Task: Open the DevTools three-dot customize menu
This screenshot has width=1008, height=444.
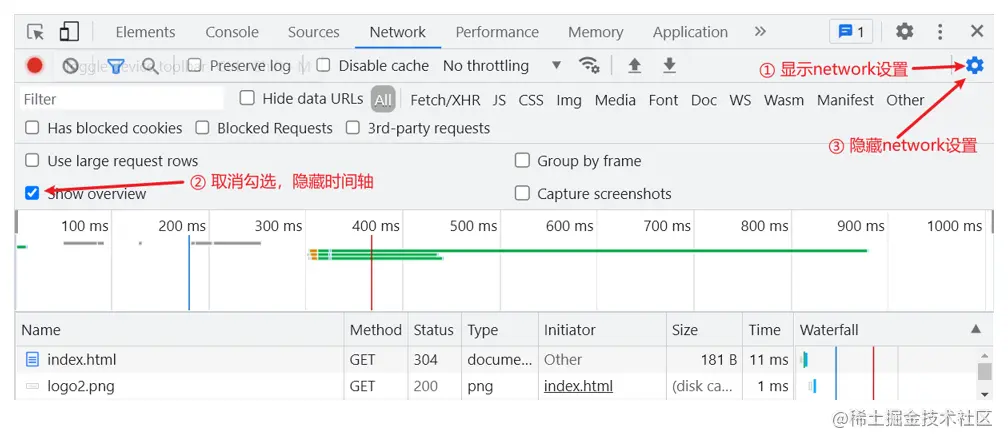Action: tap(940, 31)
